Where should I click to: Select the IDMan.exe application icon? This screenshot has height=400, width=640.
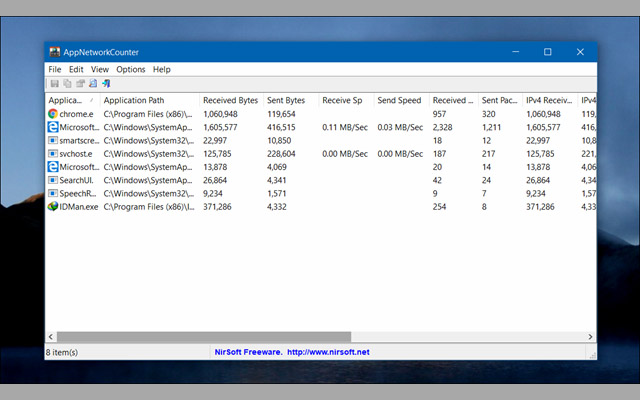pos(53,206)
